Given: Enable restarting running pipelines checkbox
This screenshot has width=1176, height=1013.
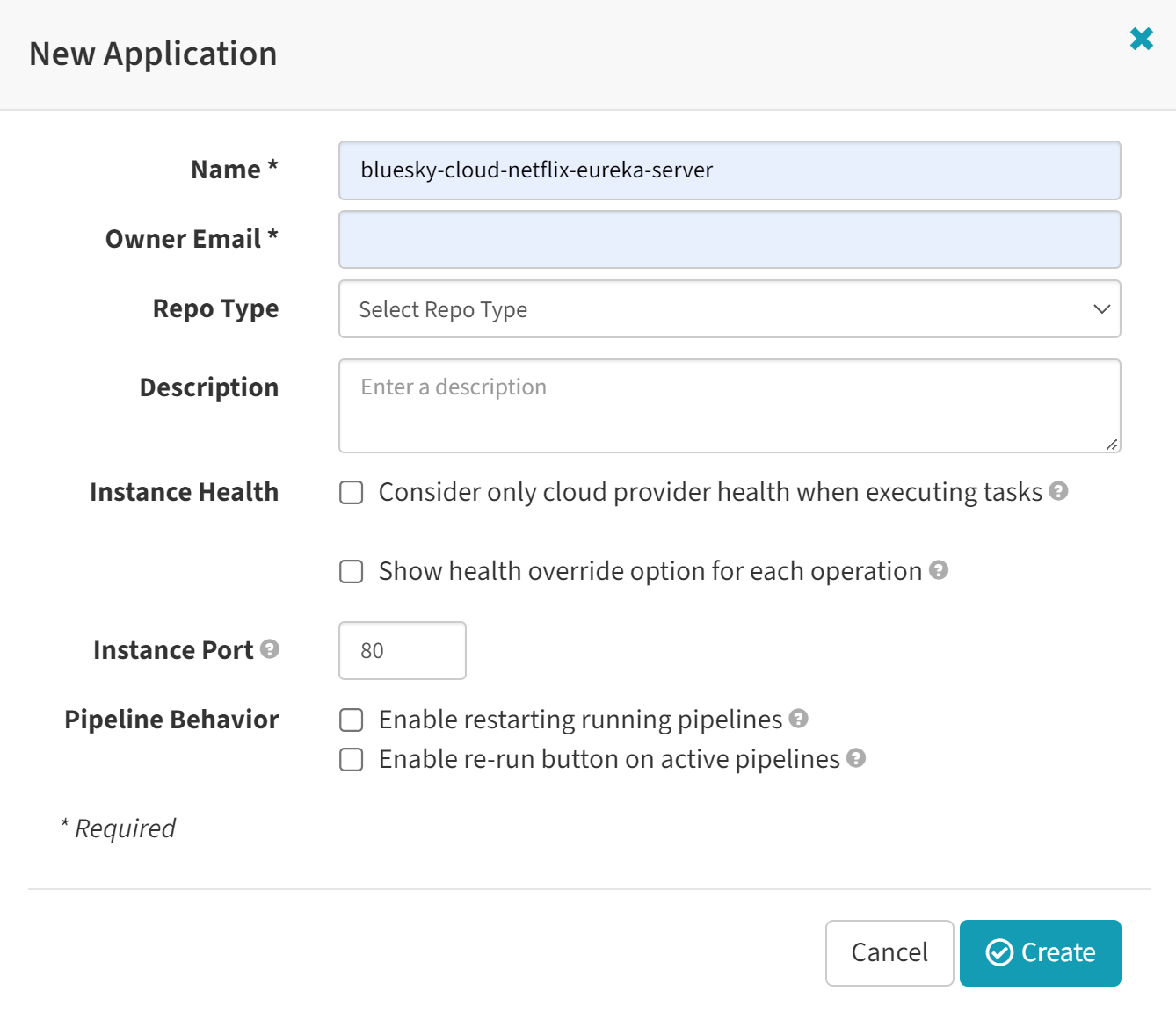Looking at the screenshot, I should [352, 720].
